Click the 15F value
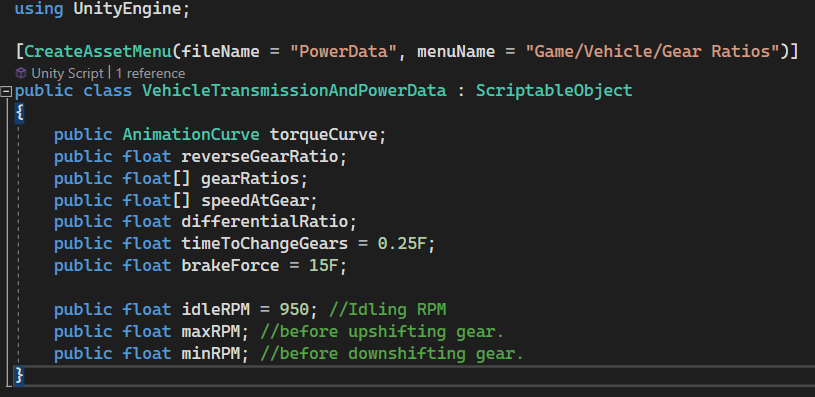 tap(323, 266)
